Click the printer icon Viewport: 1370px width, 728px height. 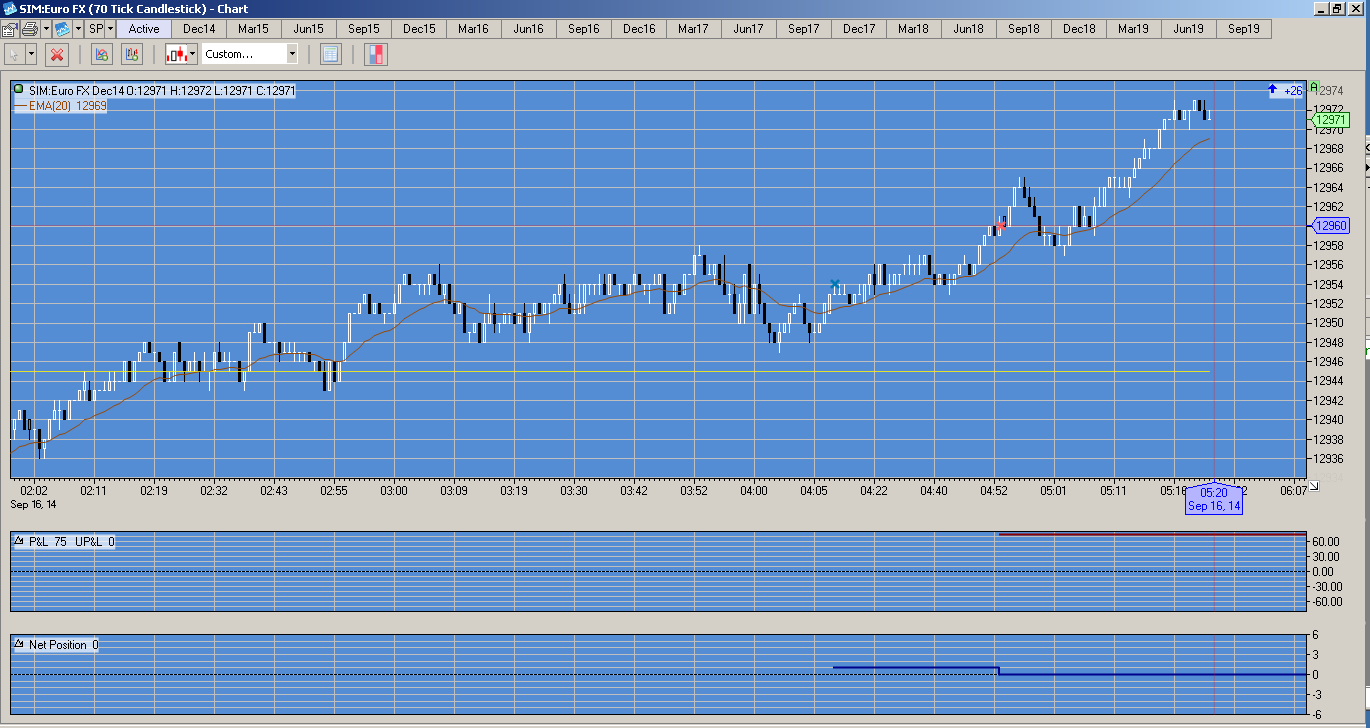point(30,28)
